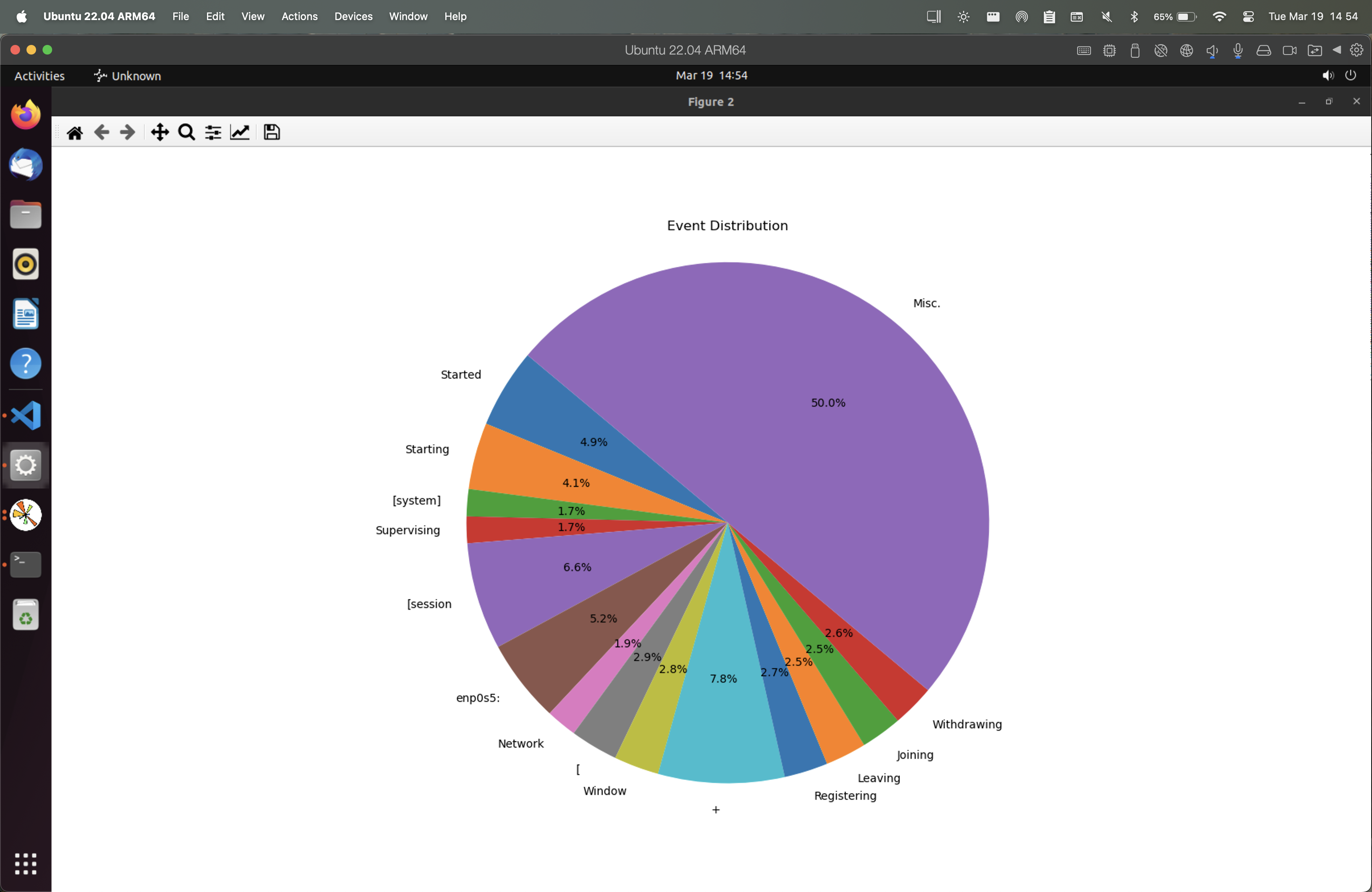The image size is (1372, 892).
Task: Activate the Pan axes tool
Action: click(160, 132)
